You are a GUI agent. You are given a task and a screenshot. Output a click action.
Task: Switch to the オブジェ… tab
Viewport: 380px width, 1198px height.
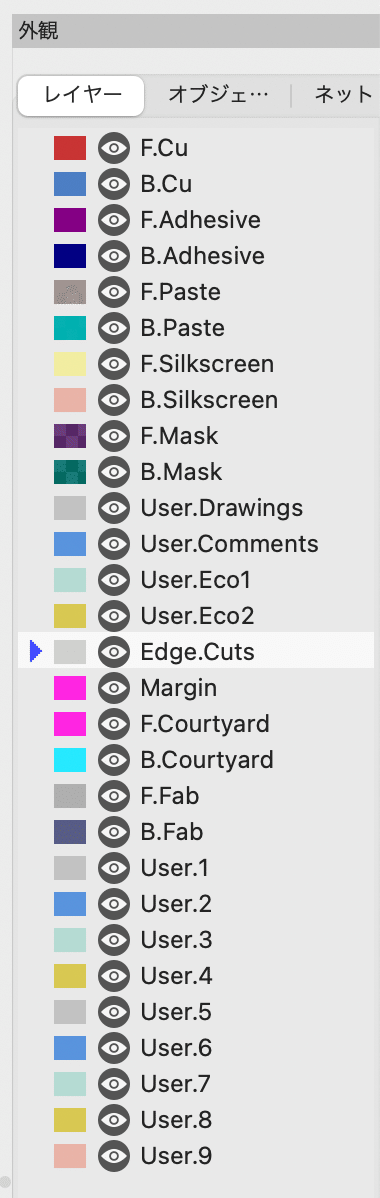pyautogui.click(x=219, y=96)
